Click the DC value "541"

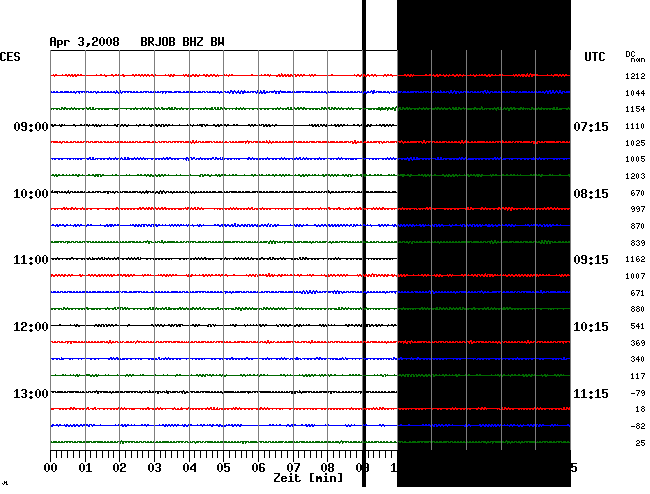point(638,327)
